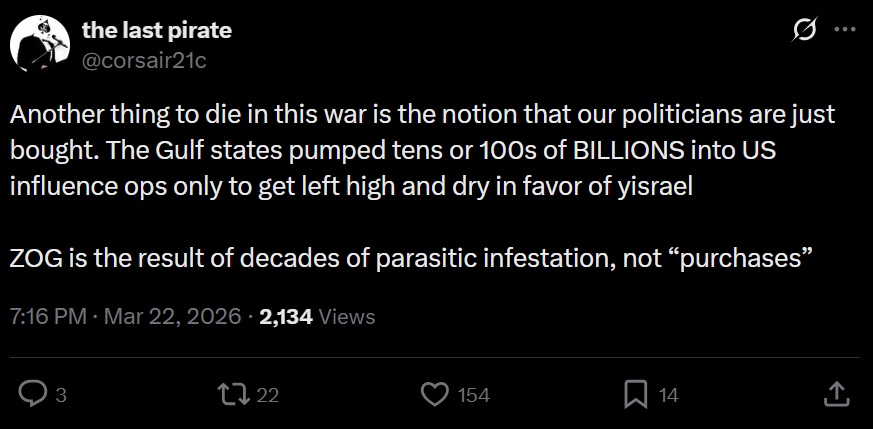Screen dimensions: 873x429
Task: Open the share icon menu
Action: tap(836, 395)
